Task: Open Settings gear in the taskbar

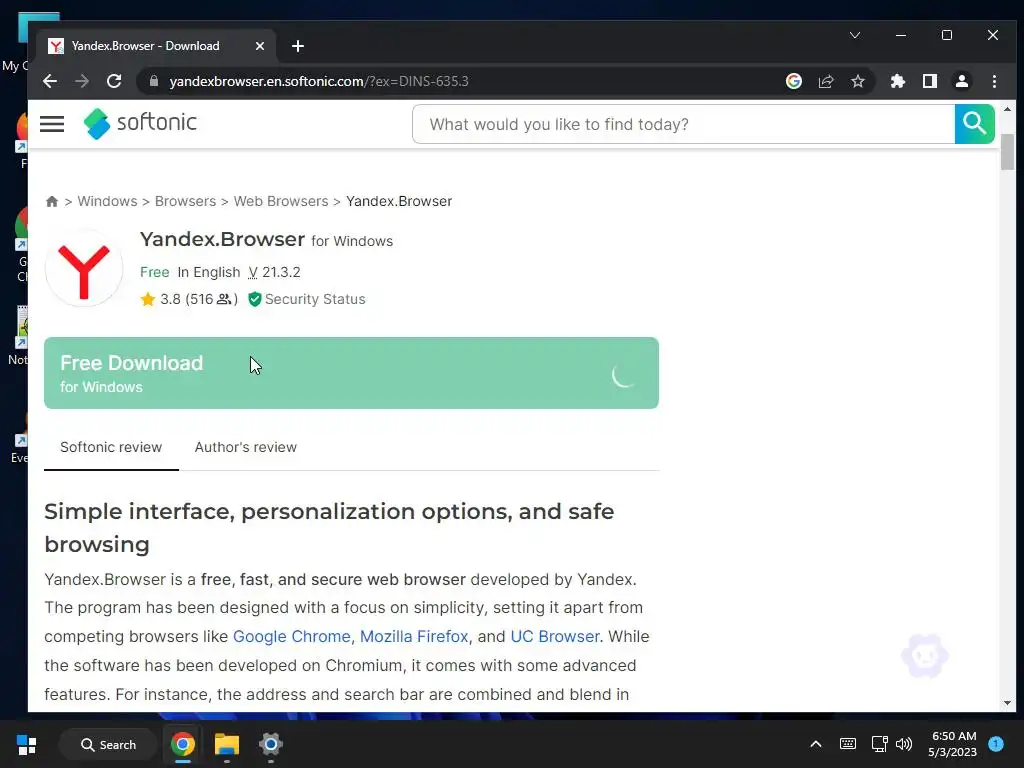Action: click(x=270, y=744)
